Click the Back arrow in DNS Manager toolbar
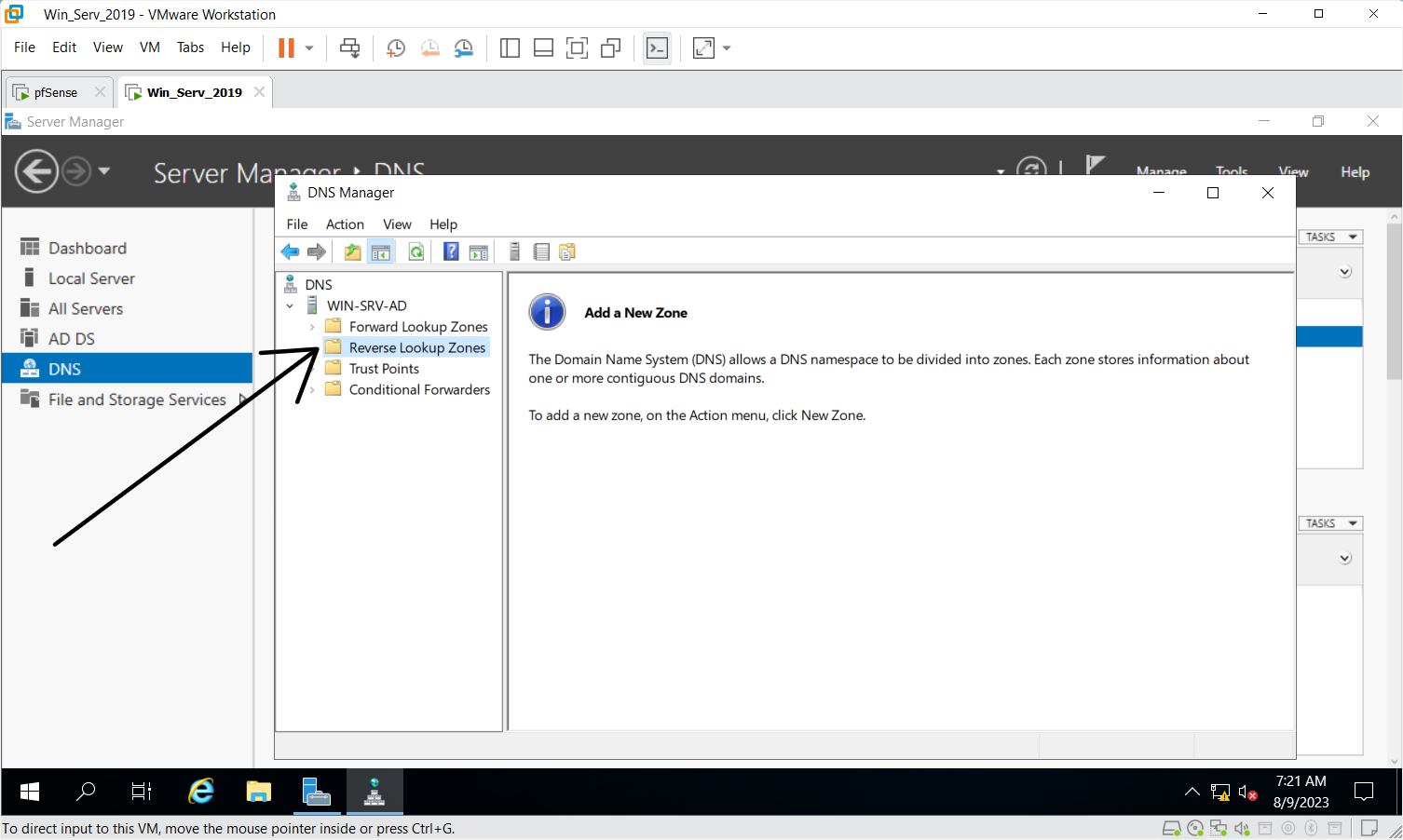The height and width of the screenshot is (840, 1403). click(290, 251)
